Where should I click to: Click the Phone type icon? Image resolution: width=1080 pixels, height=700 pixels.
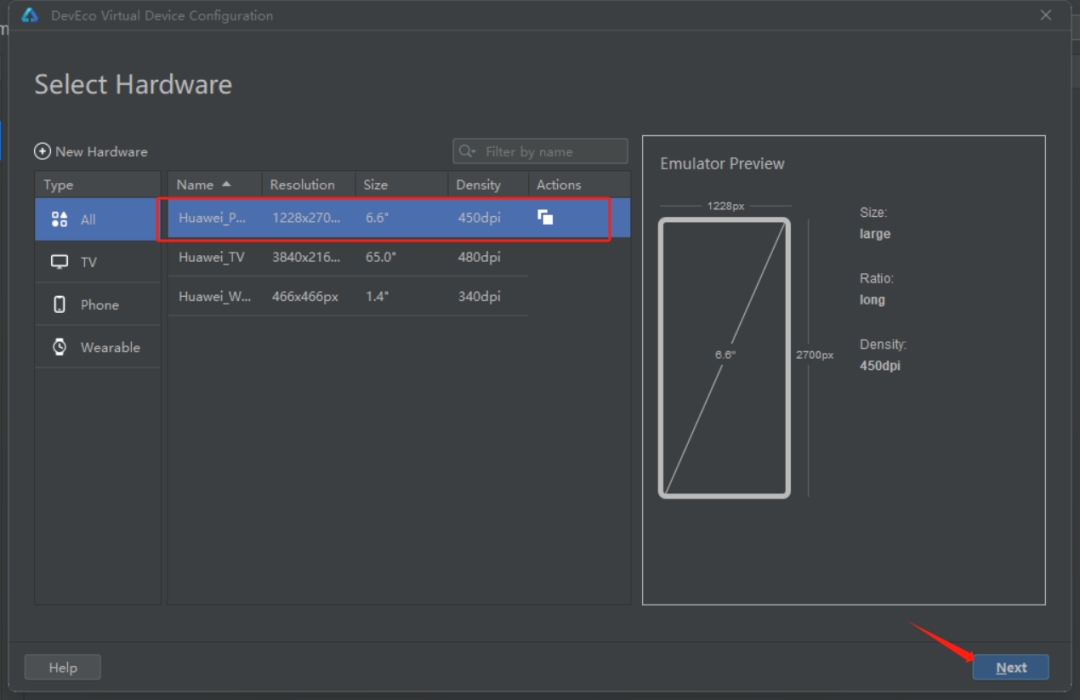(59, 305)
